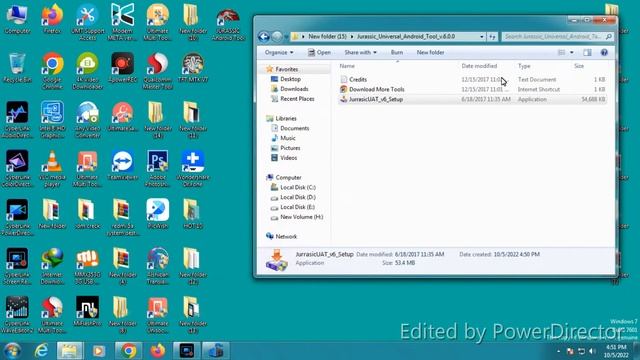Open the address bar history dropdown
This screenshot has width=640, height=360.
[482, 37]
